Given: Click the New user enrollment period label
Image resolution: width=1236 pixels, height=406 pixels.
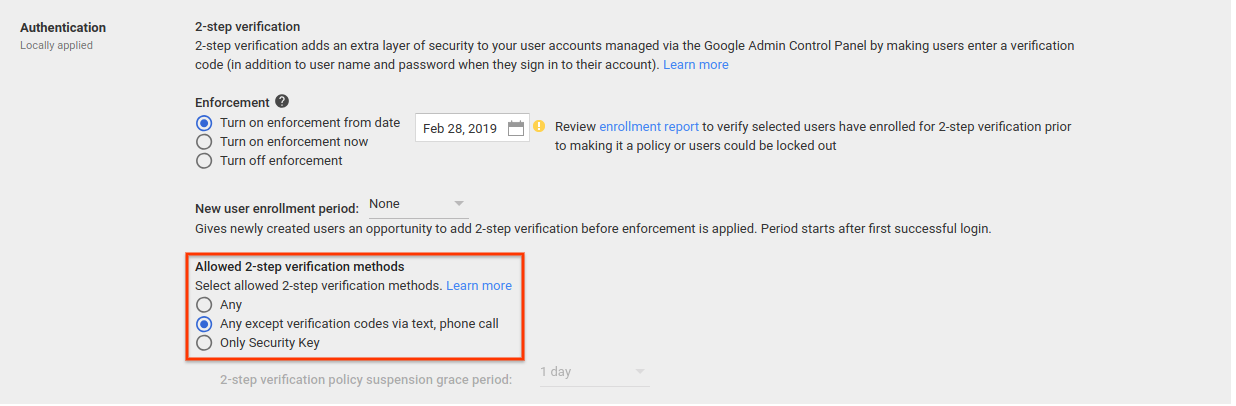Looking at the screenshot, I should tap(277, 209).
